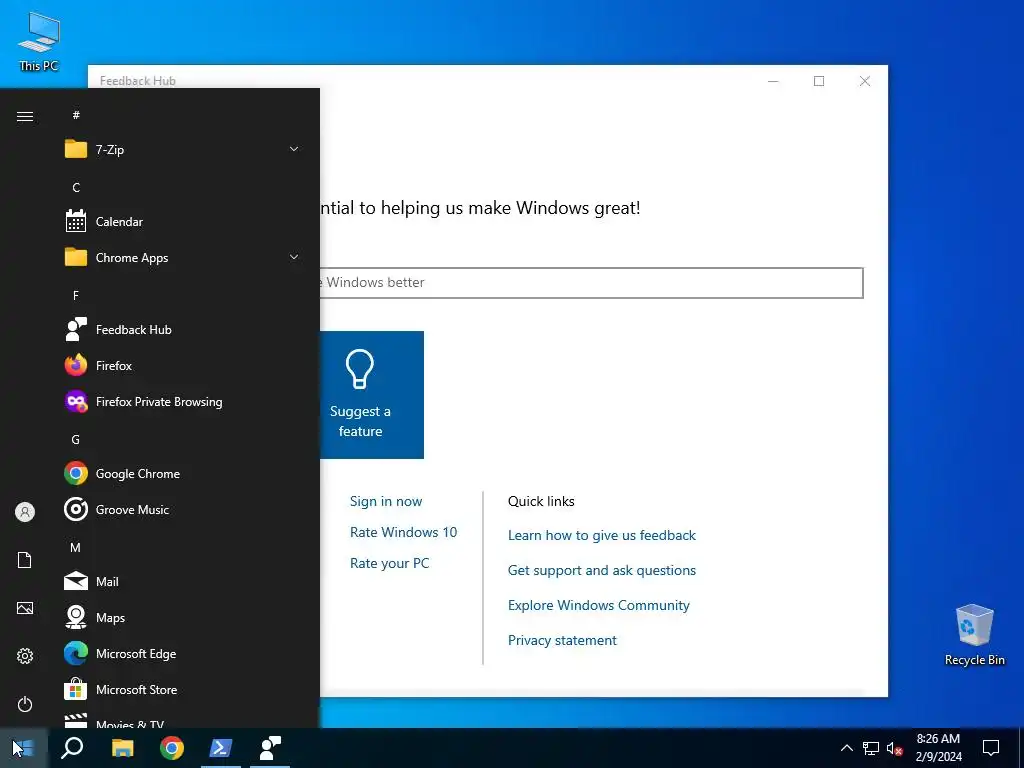The width and height of the screenshot is (1024, 768).
Task: Click the F letter header
Action: (x=76, y=295)
